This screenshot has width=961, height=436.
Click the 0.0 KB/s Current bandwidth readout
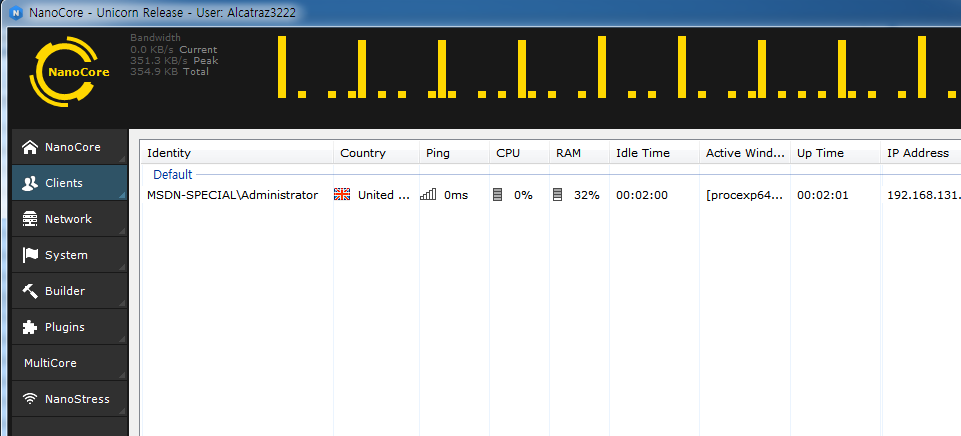[x=173, y=50]
